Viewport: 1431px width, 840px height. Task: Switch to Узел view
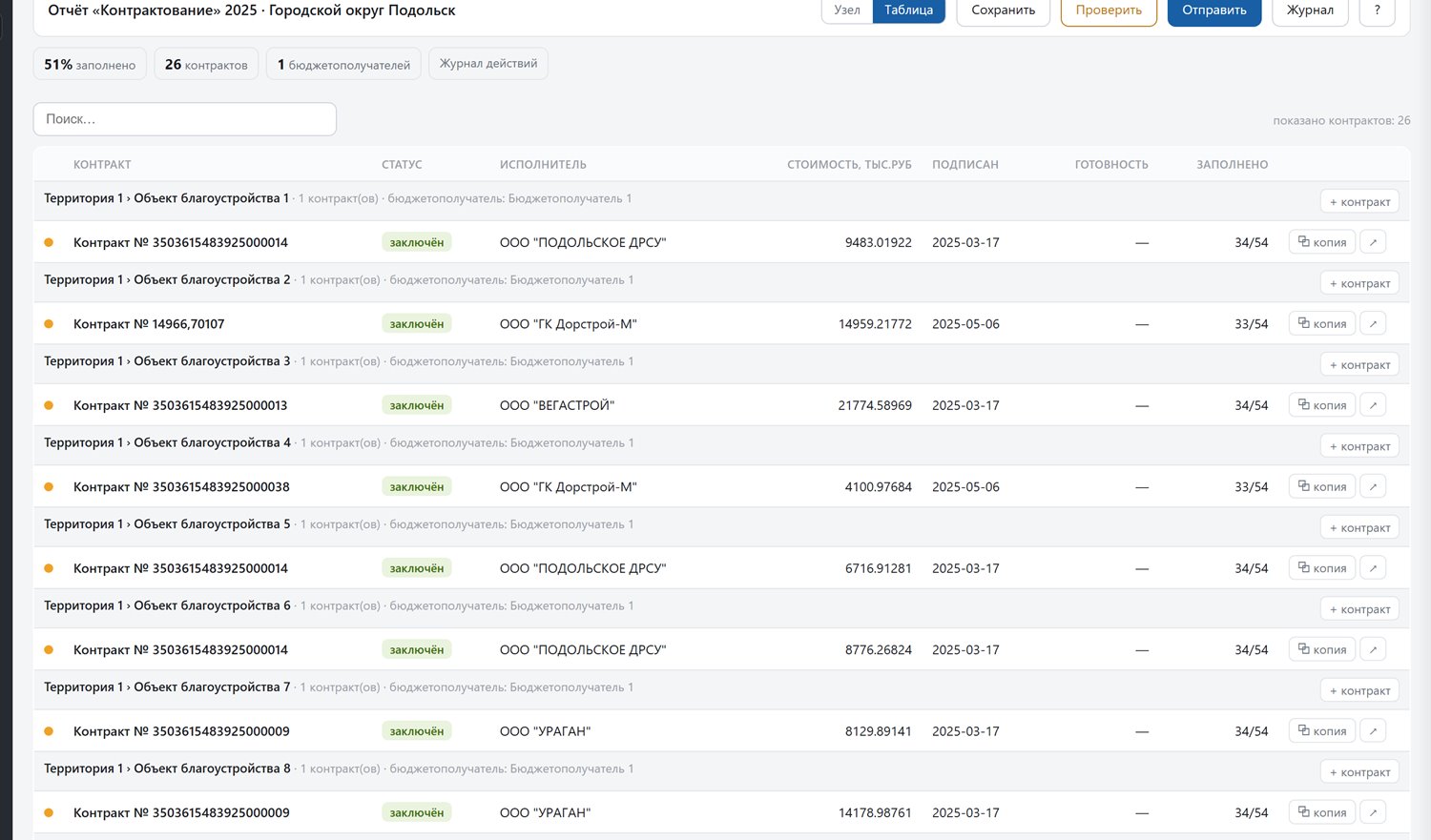pos(847,10)
